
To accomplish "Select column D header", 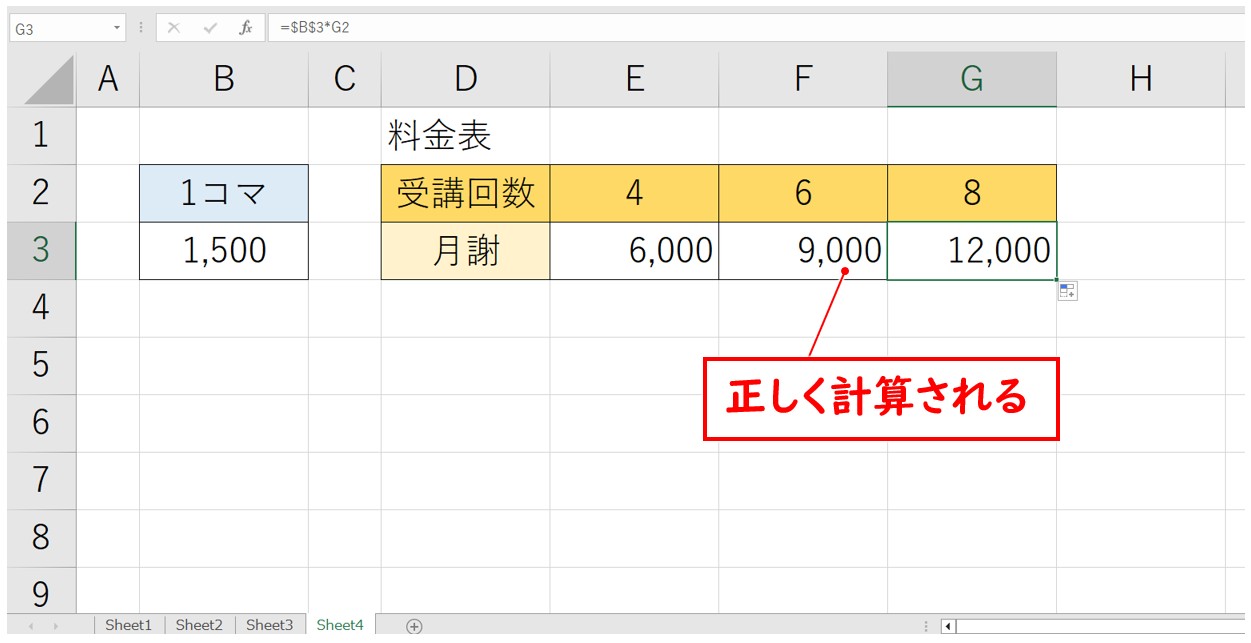I will [465, 80].
